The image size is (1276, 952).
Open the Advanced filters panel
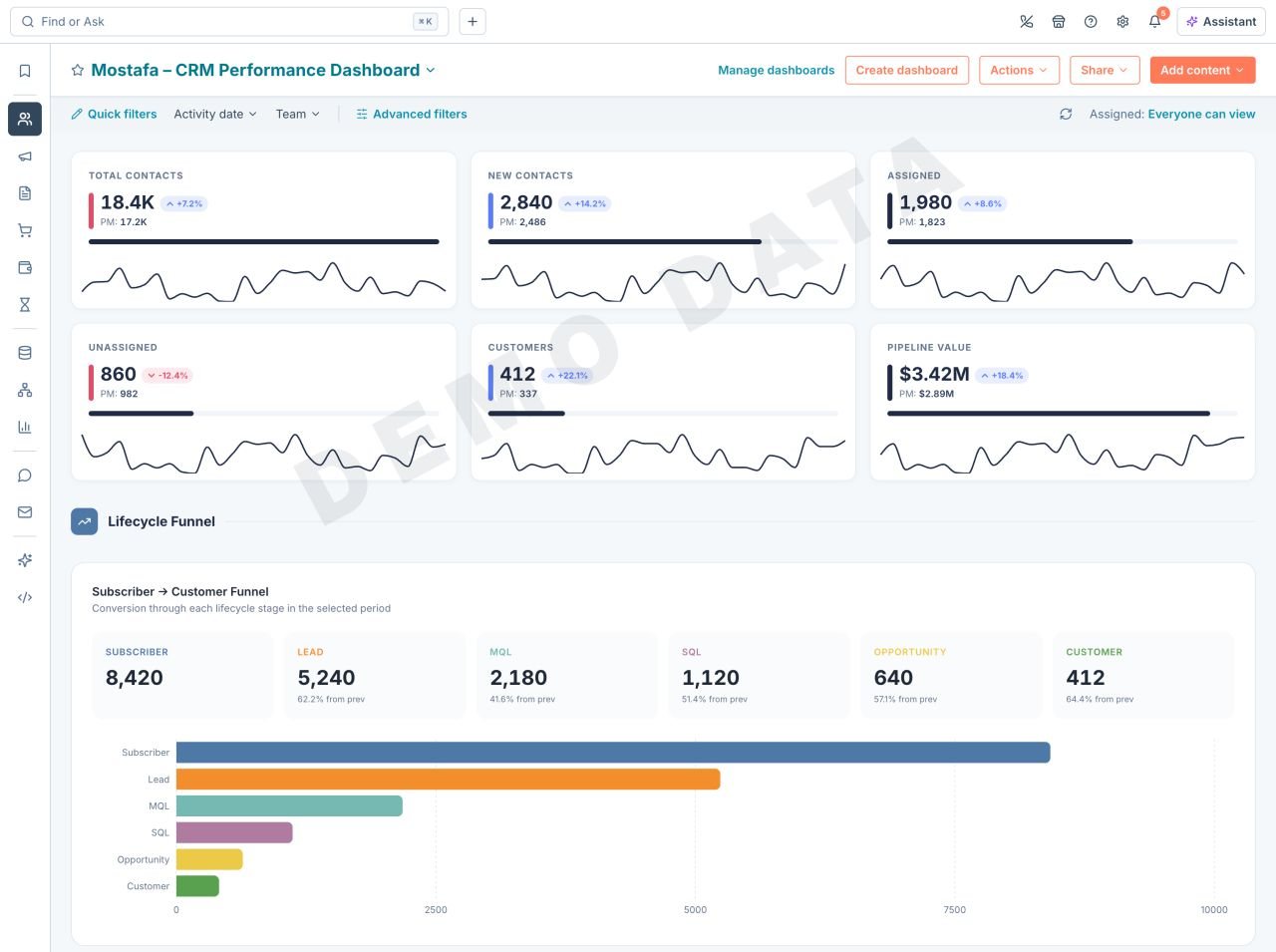412,114
